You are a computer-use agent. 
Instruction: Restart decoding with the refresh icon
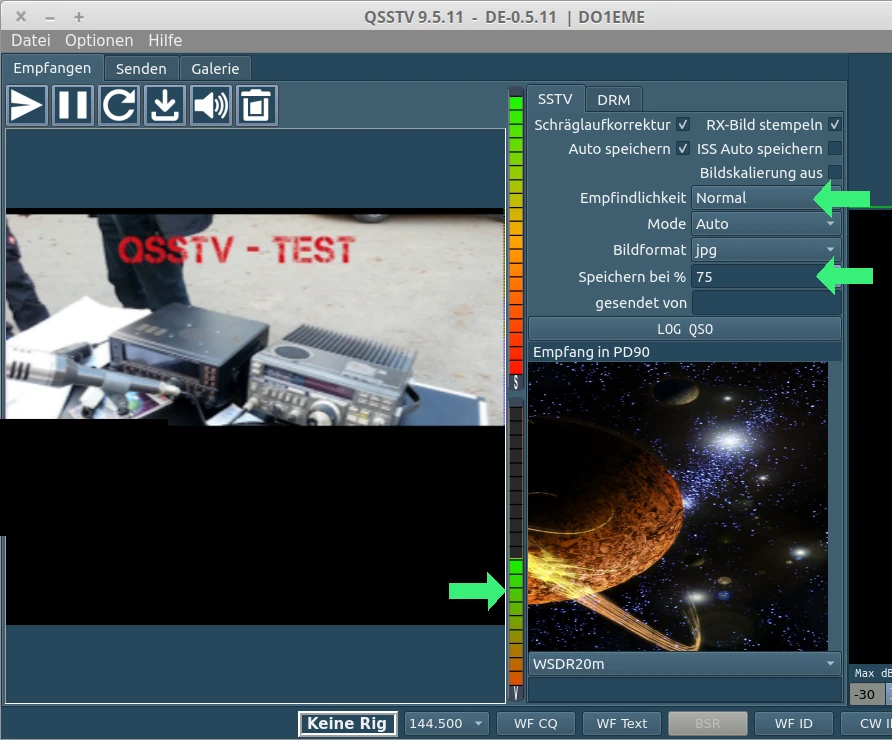click(118, 105)
